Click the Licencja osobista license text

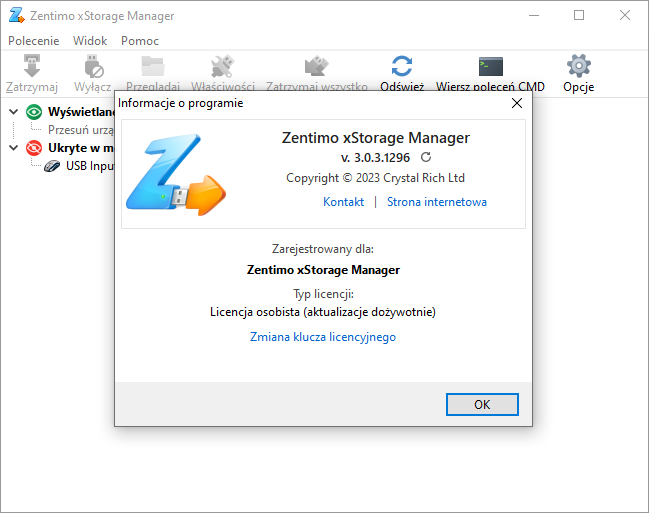pos(323,312)
